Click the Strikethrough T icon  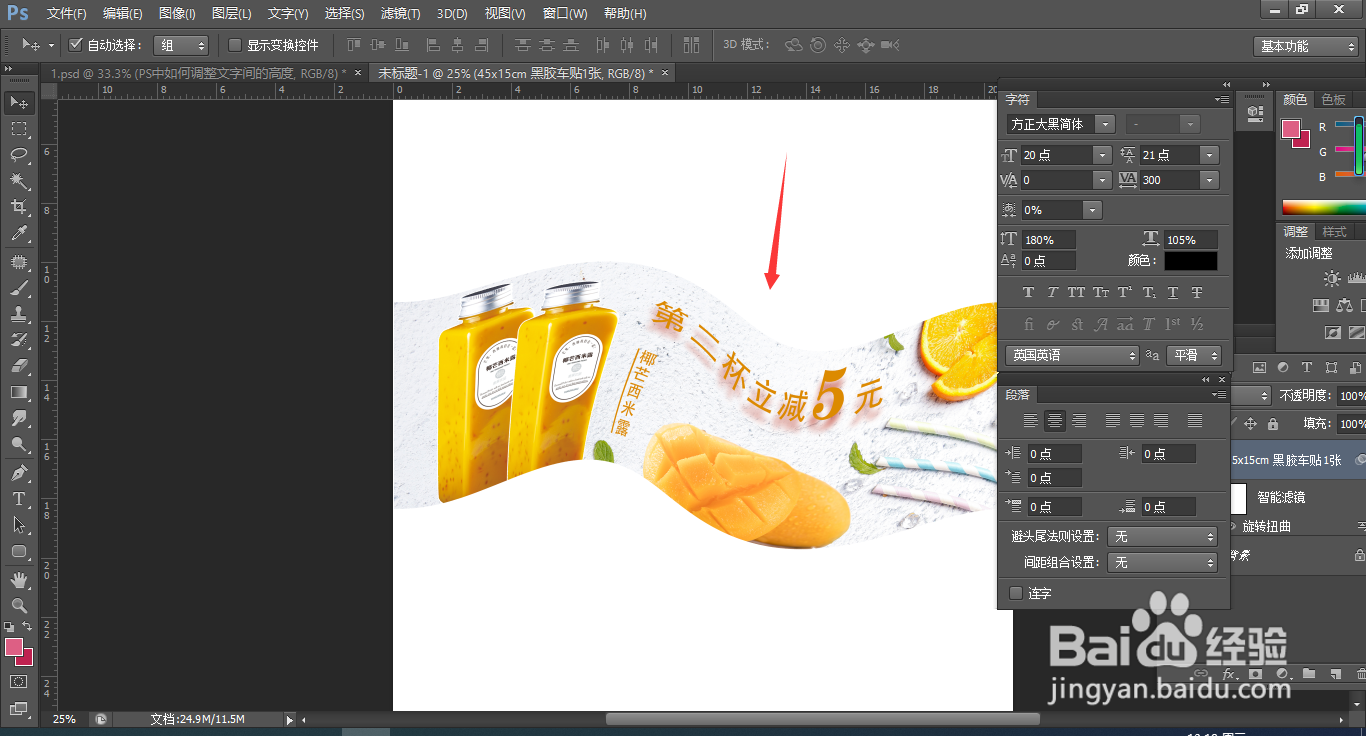point(1197,292)
